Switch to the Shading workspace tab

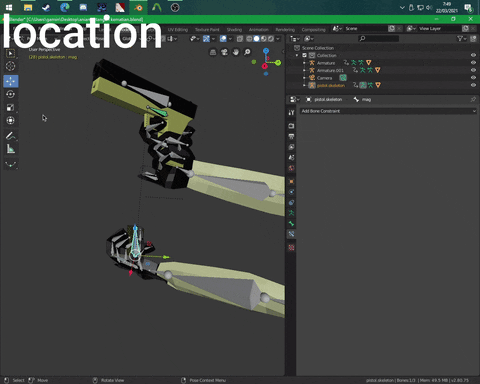(234, 30)
